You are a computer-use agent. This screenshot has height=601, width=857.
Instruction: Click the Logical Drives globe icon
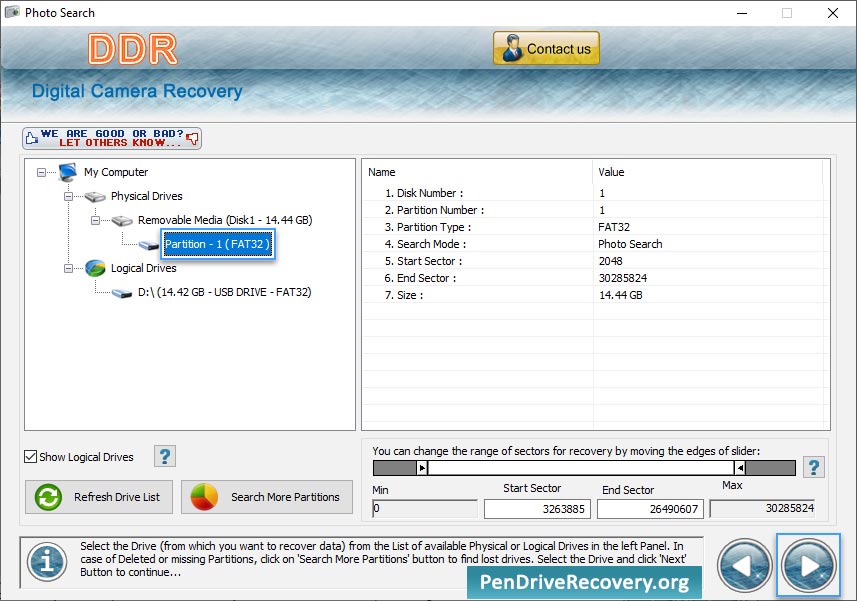click(95, 268)
